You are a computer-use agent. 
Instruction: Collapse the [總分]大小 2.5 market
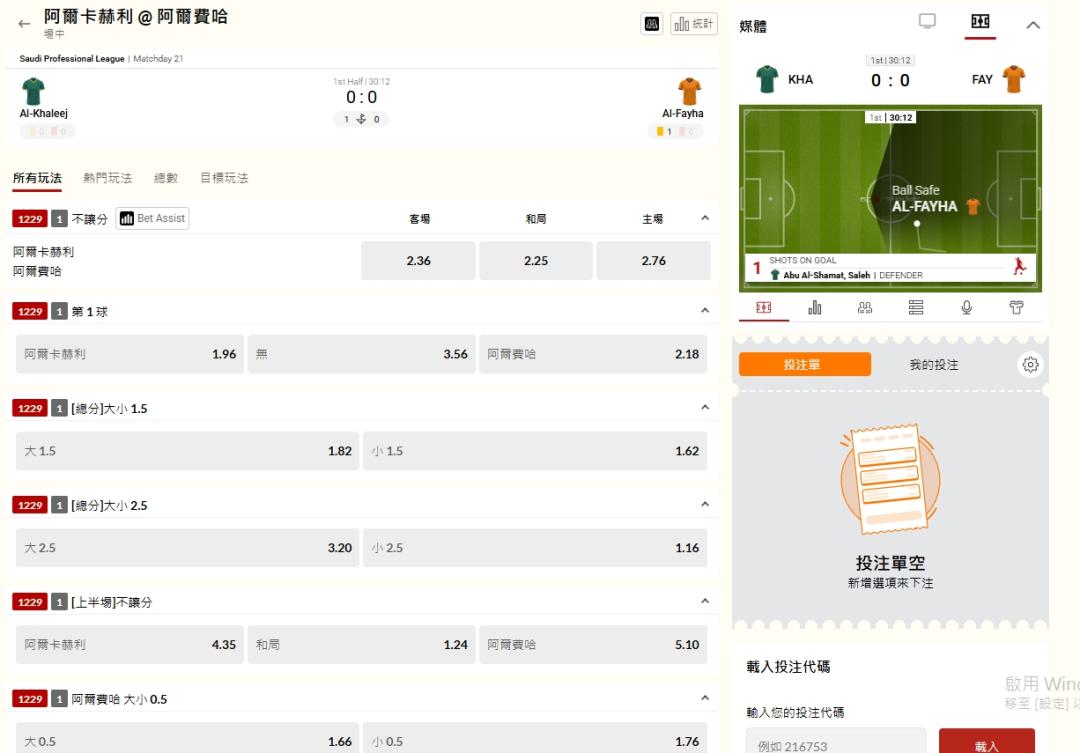coord(705,504)
